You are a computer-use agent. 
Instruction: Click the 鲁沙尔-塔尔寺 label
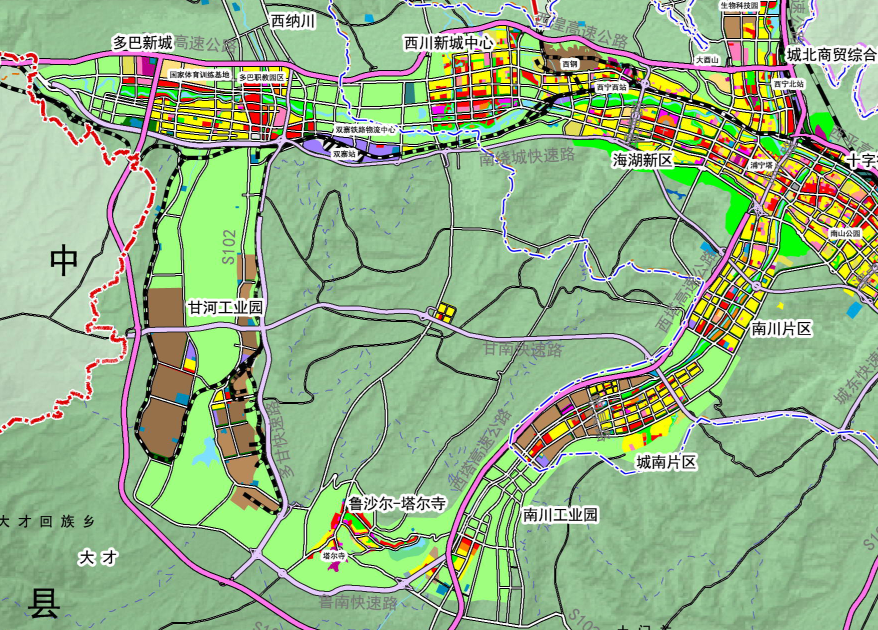pyautogui.click(x=397, y=504)
